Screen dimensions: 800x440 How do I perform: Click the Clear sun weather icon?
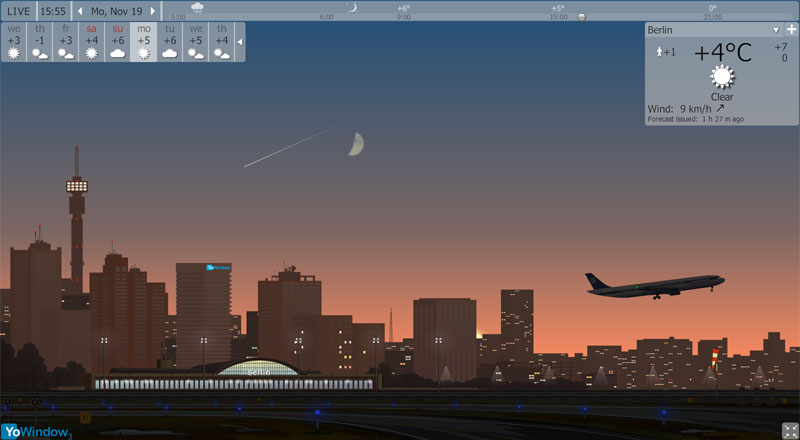coord(722,77)
